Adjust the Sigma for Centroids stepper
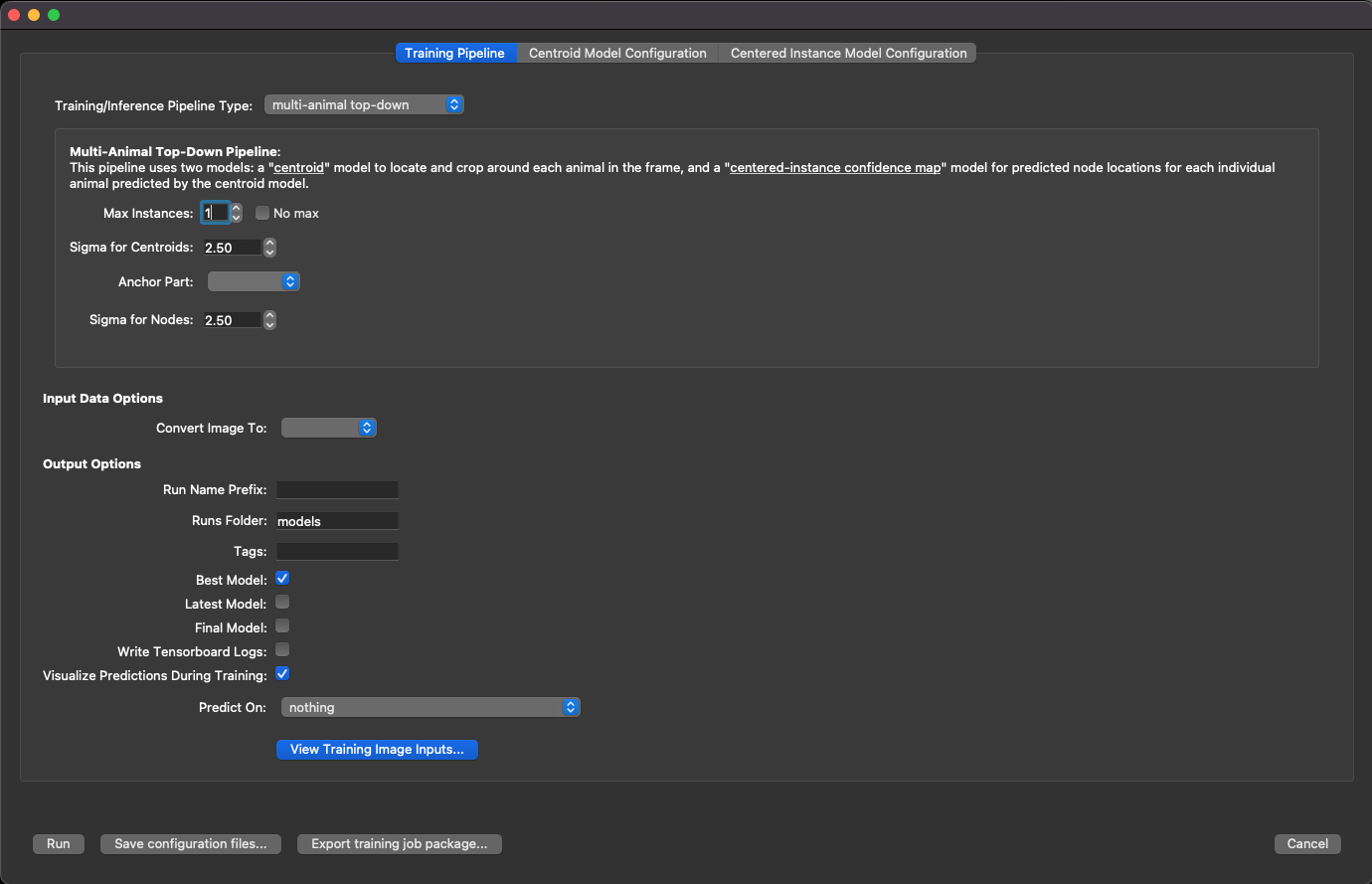Viewport: 1372px width, 884px height. (269, 248)
